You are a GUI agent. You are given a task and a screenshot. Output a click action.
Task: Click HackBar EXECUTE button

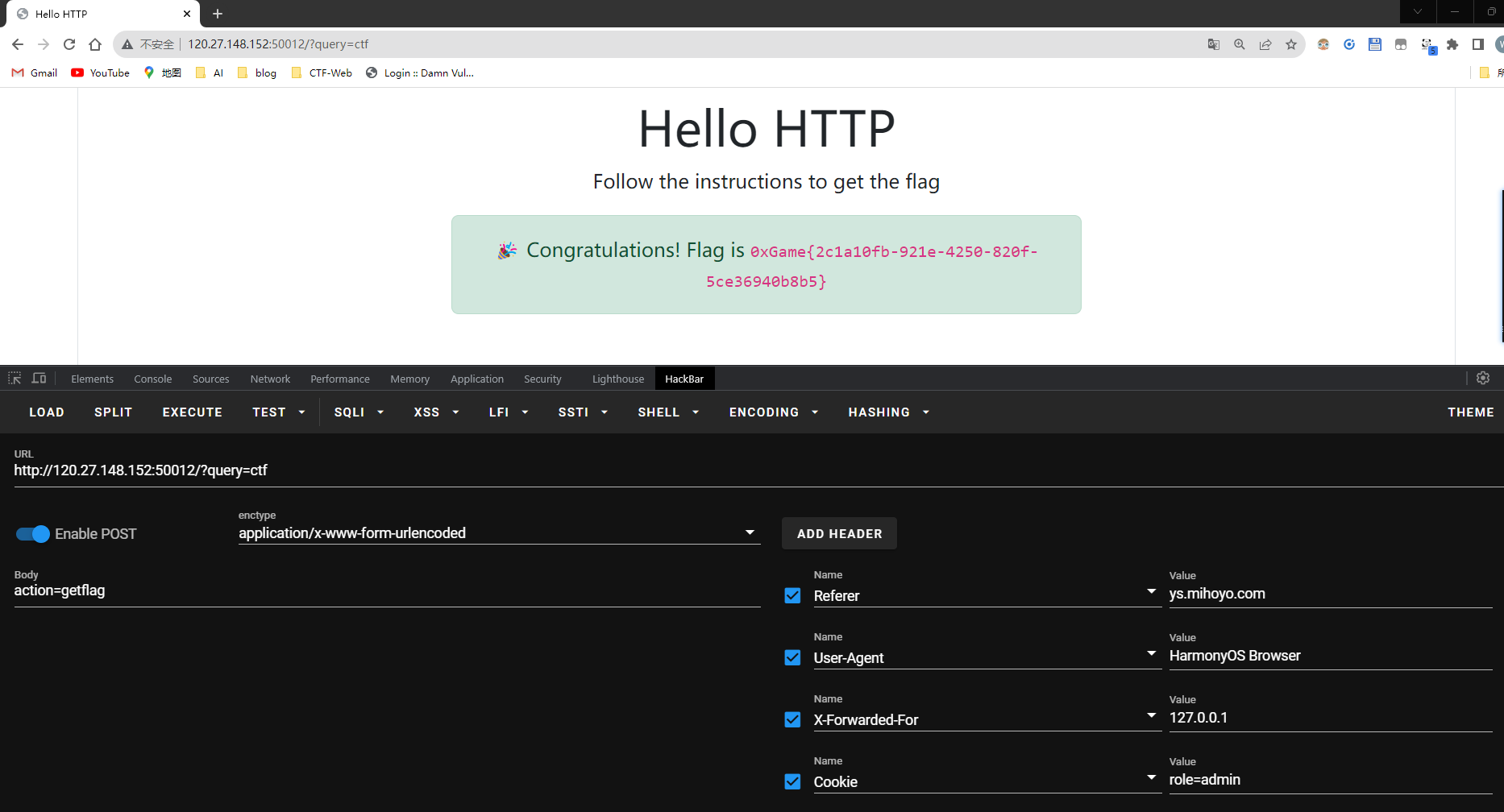coord(193,412)
